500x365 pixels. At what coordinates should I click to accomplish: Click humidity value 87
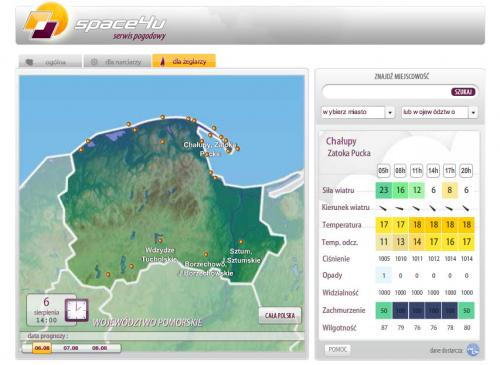(384, 328)
